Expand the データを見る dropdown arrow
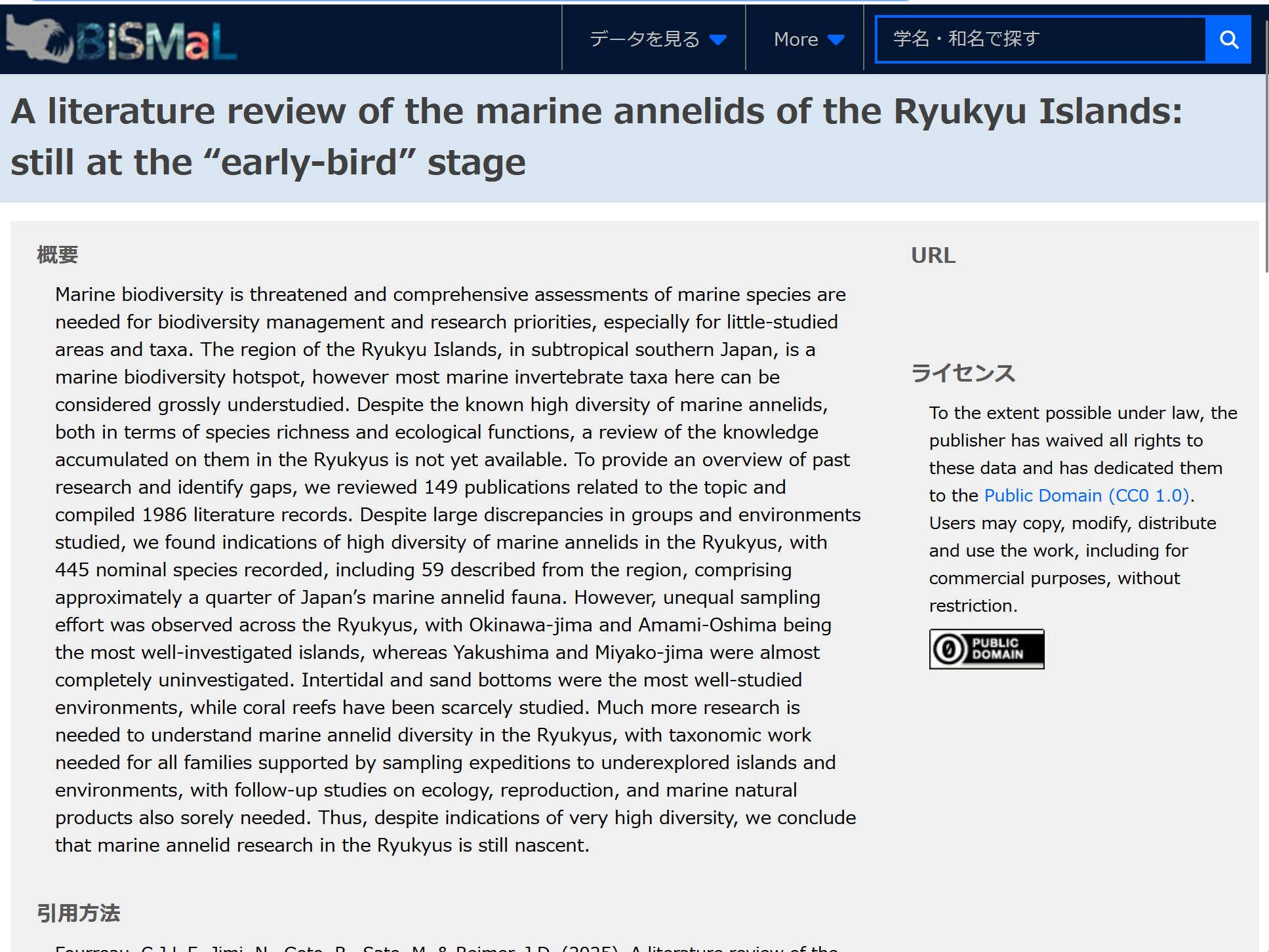The width and height of the screenshot is (1269, 952). coord(718,40)
